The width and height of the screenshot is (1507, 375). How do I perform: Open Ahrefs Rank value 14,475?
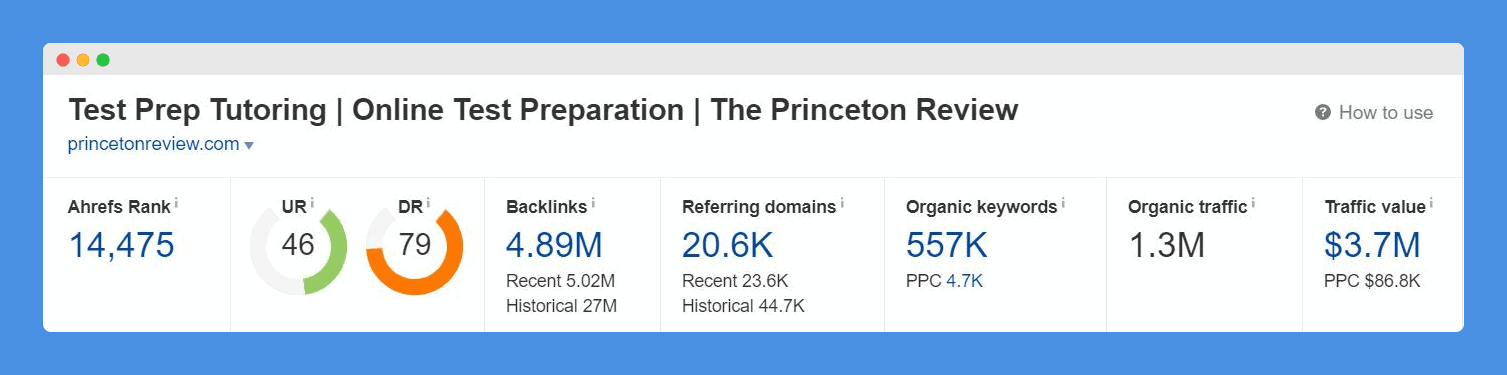(121, 245)
